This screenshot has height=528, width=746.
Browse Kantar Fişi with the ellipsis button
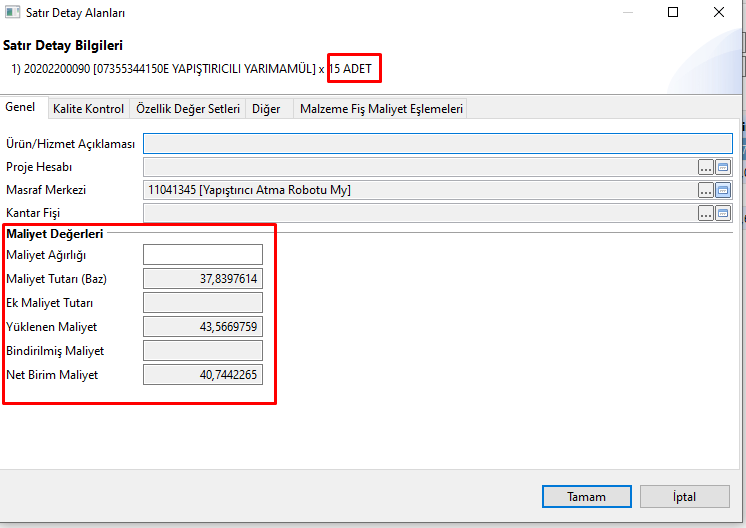[706, 213]
